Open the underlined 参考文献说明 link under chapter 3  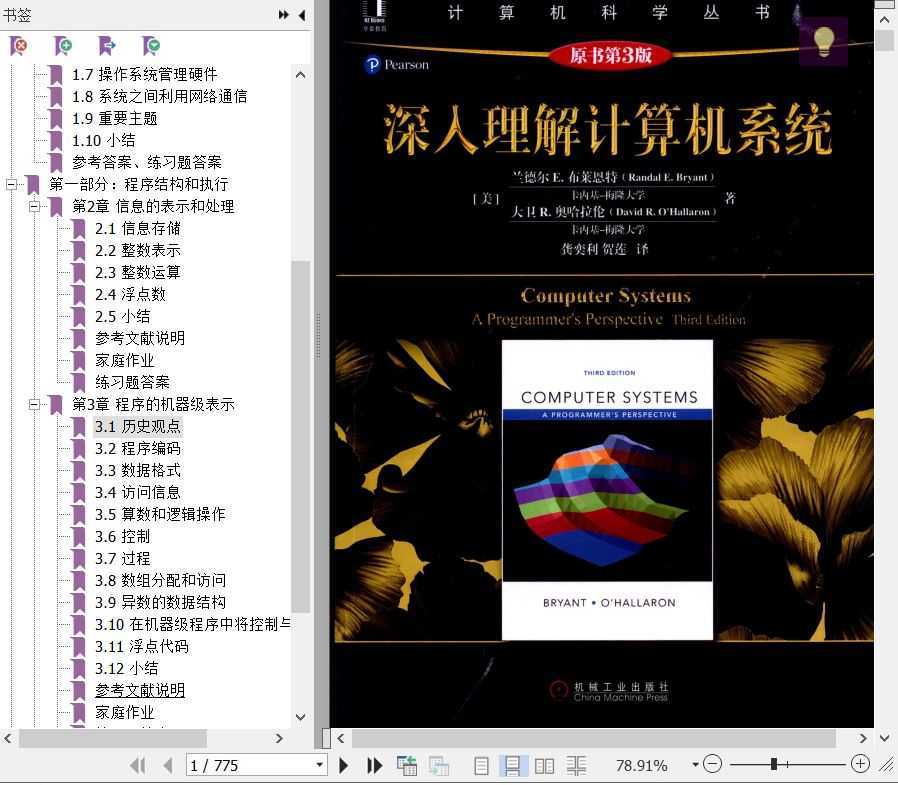pyautogui.click(x=140, y=691)
